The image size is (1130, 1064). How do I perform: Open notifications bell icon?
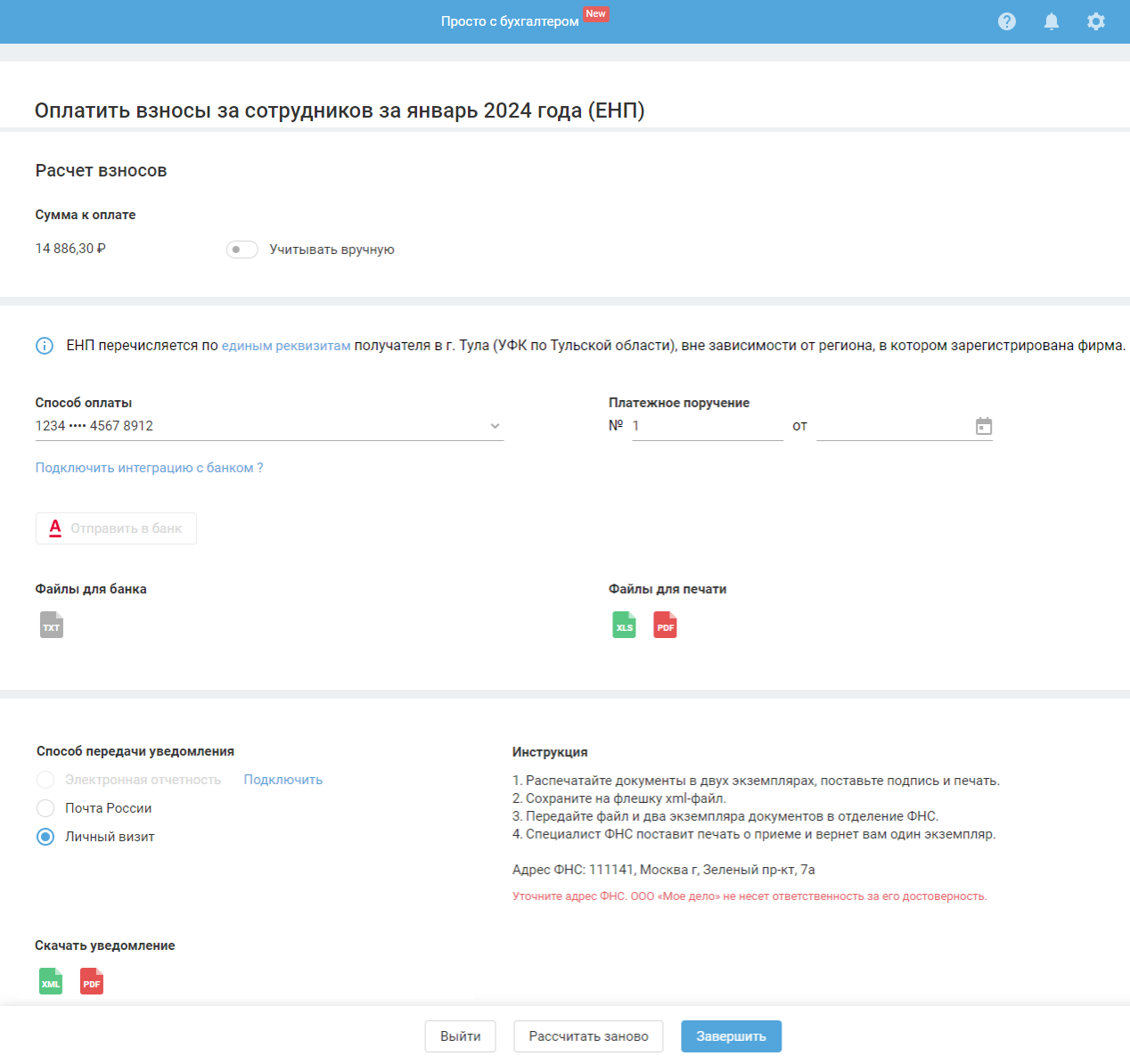coord(1052,21)
